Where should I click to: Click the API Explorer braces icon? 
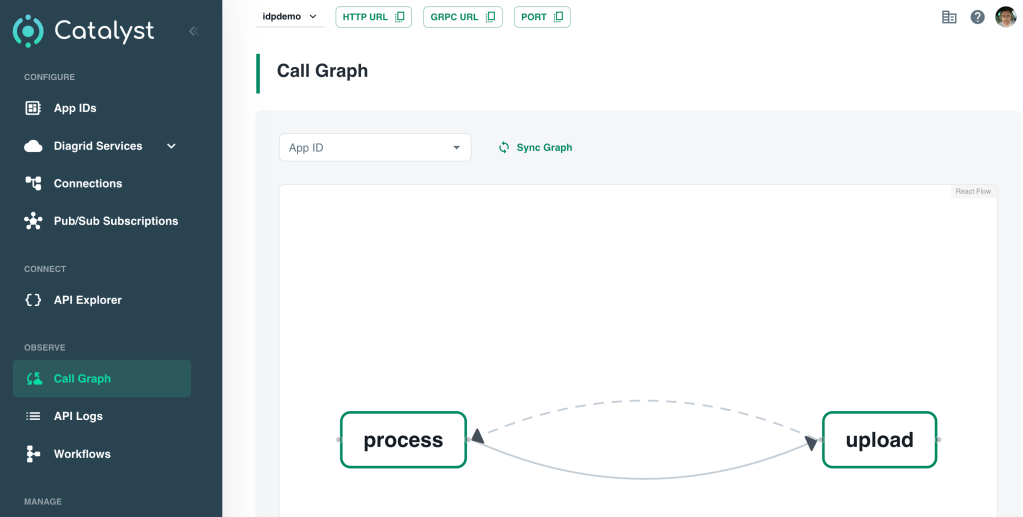tap(33, 300)
